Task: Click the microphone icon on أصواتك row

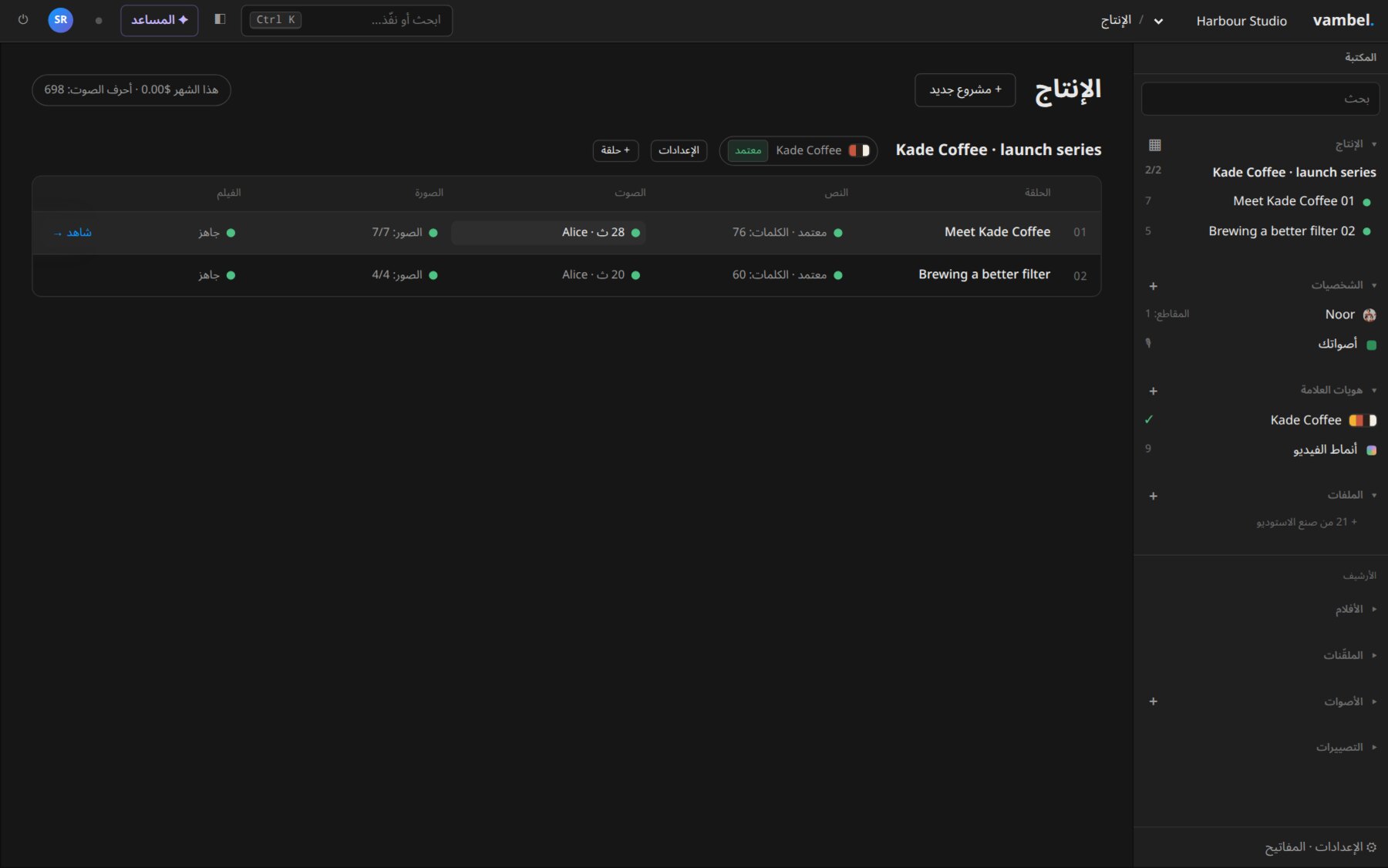Action: (x=1148, y=344)
